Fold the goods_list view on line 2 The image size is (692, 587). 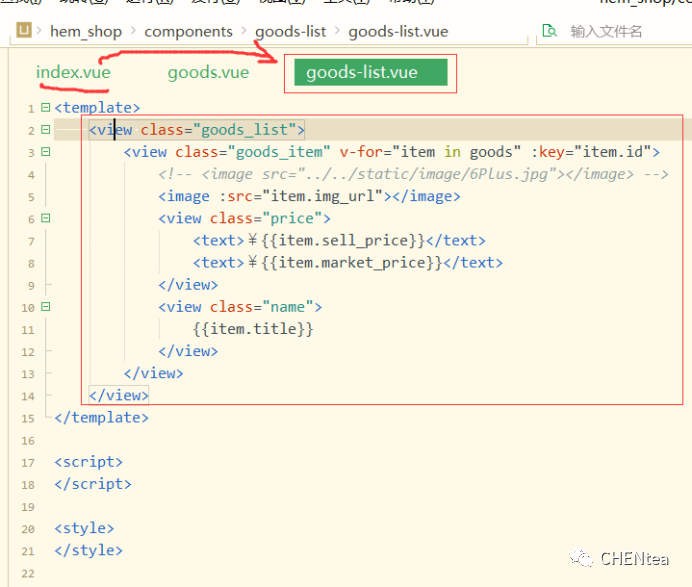coord(46,130)
